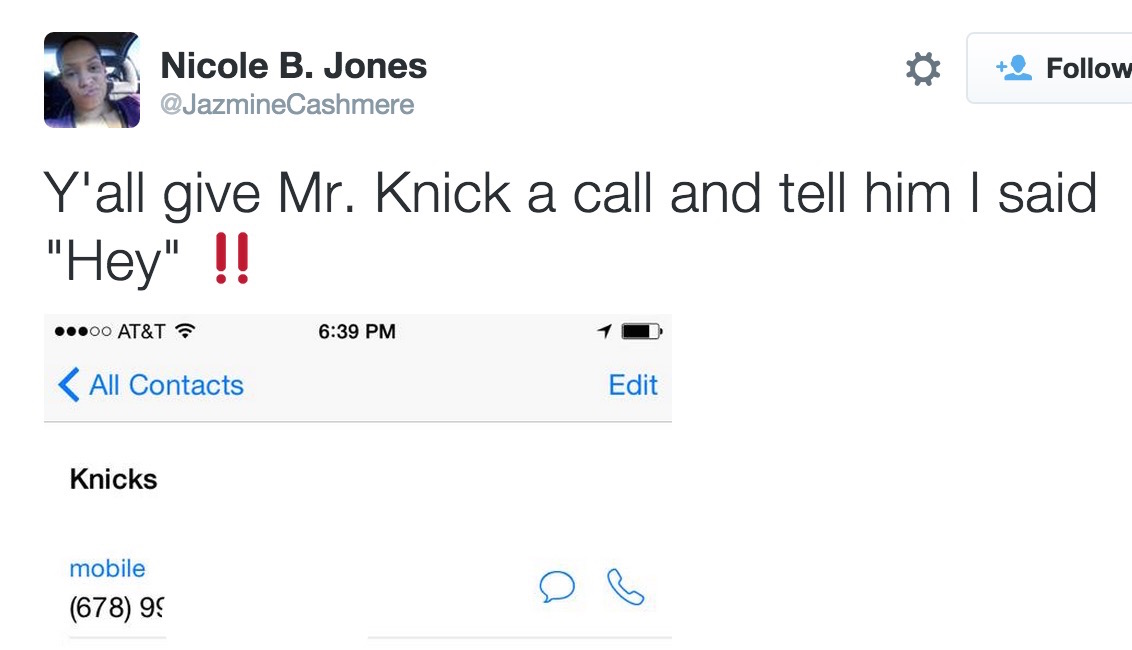Open the @JazmineCashmere profile handle

pos(287,103)
